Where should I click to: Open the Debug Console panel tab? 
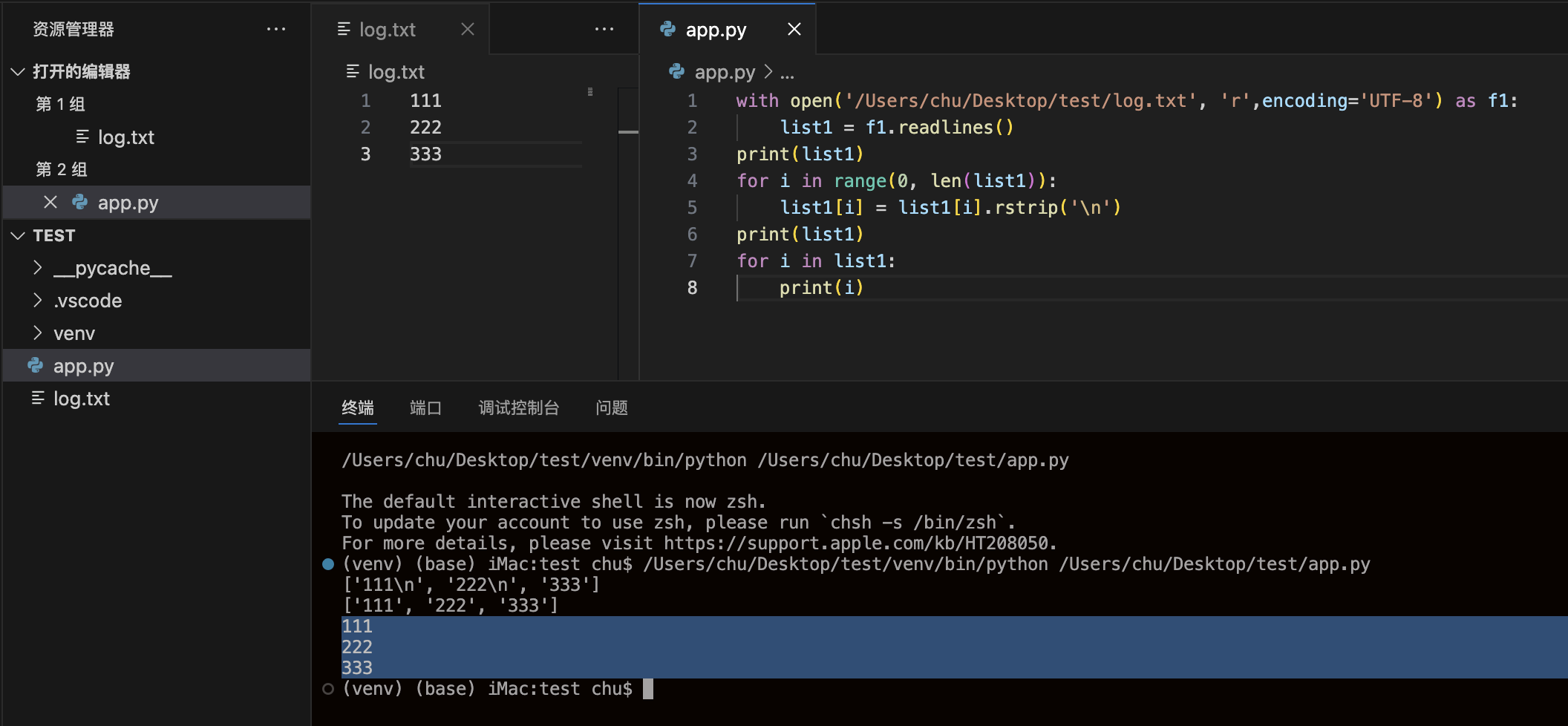[x=518, y=408]
